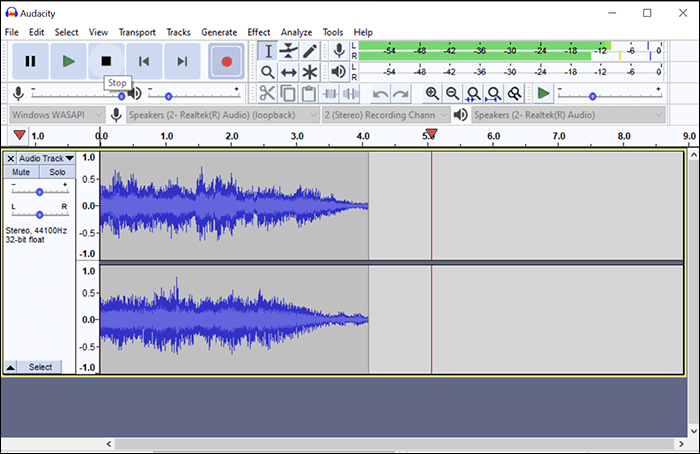Click the track's Select button
The image size is (700, 454).
tap(40, 367)
